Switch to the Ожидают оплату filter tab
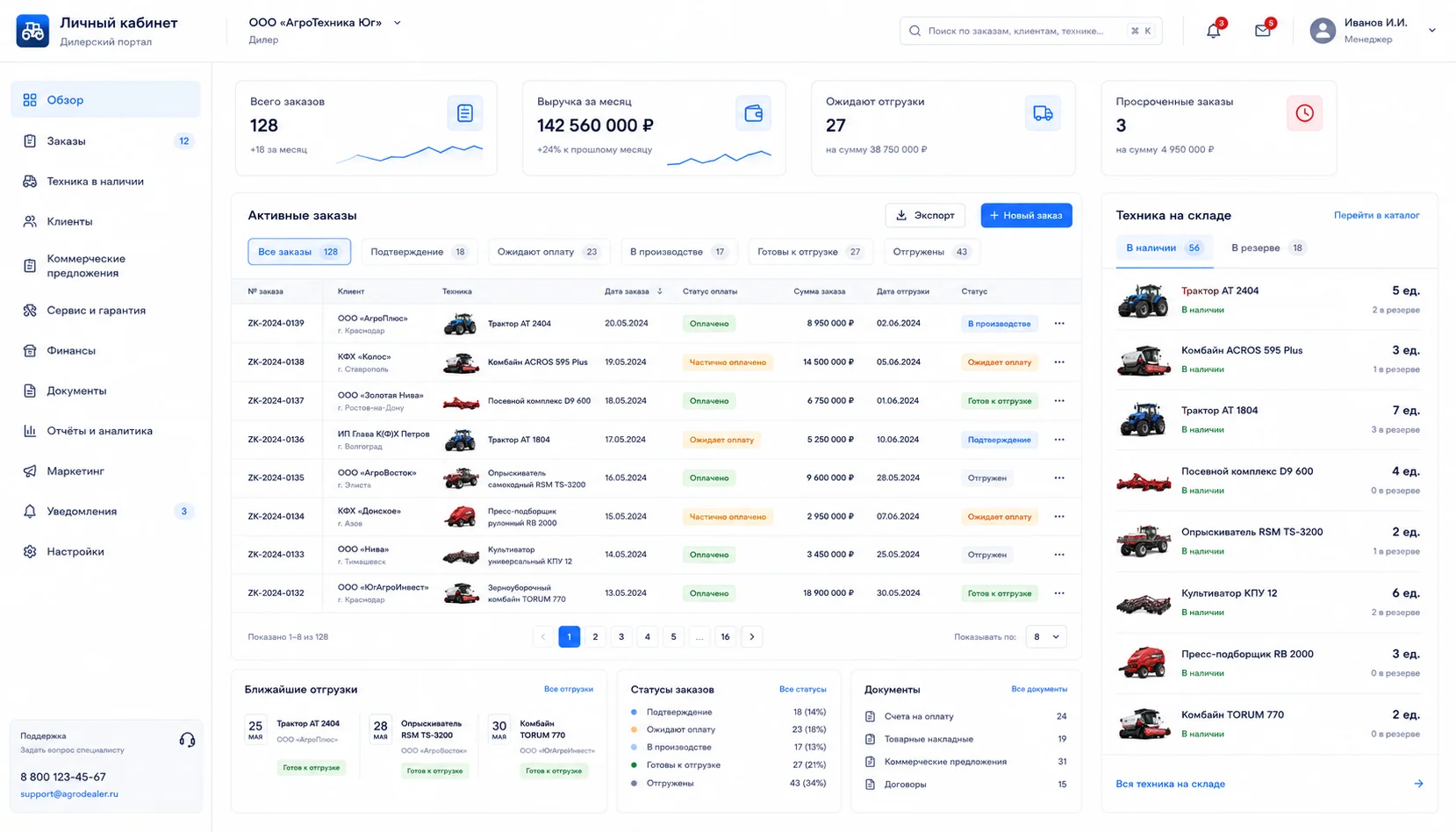Image resolution: width=1456 pixels, height=832 pixels. 549,252
